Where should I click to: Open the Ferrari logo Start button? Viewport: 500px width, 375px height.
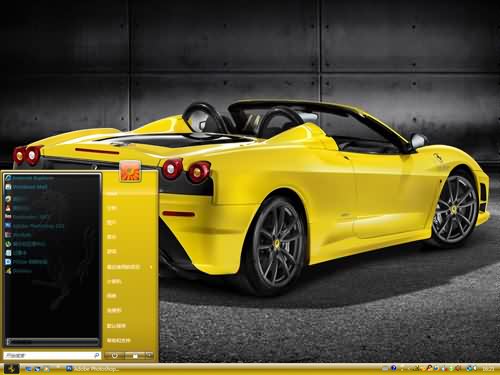tap(12, 369)
